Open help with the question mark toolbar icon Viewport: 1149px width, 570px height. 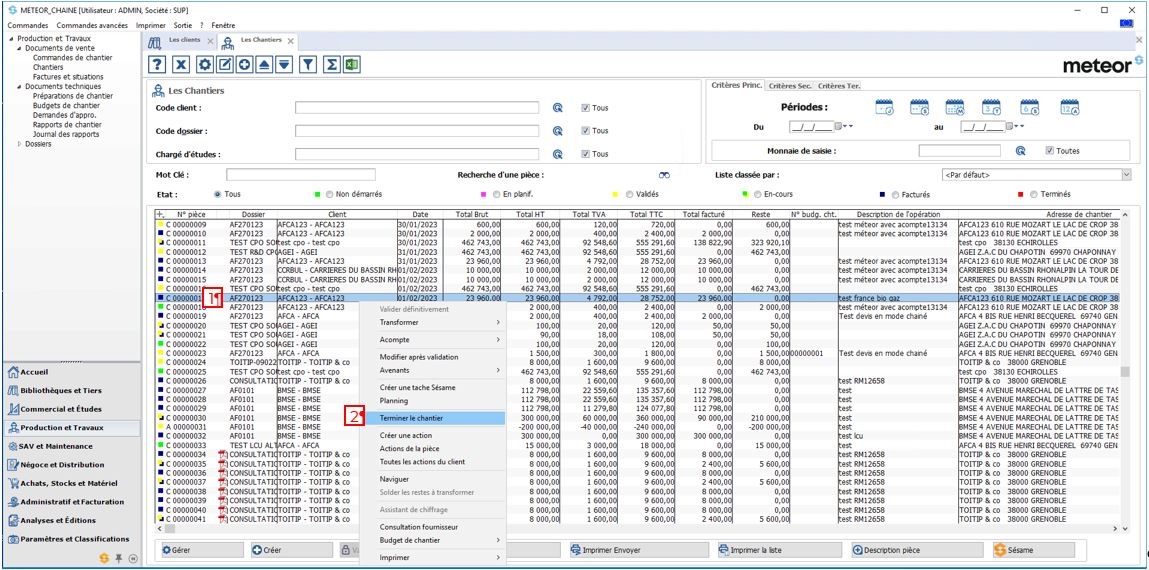(x=158, y=65)
